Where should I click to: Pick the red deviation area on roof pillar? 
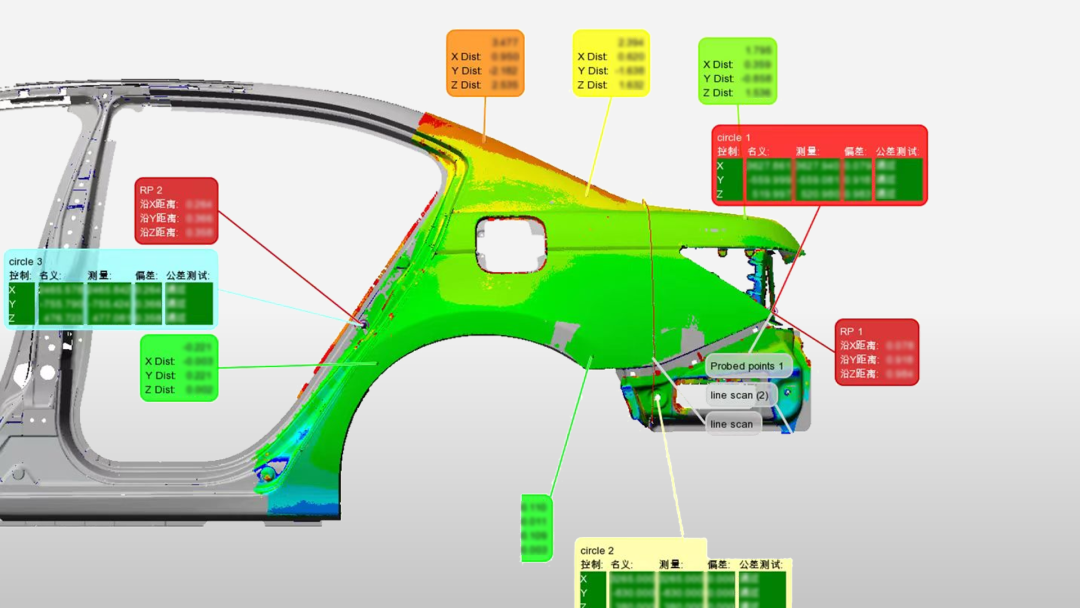coord(435,124)
